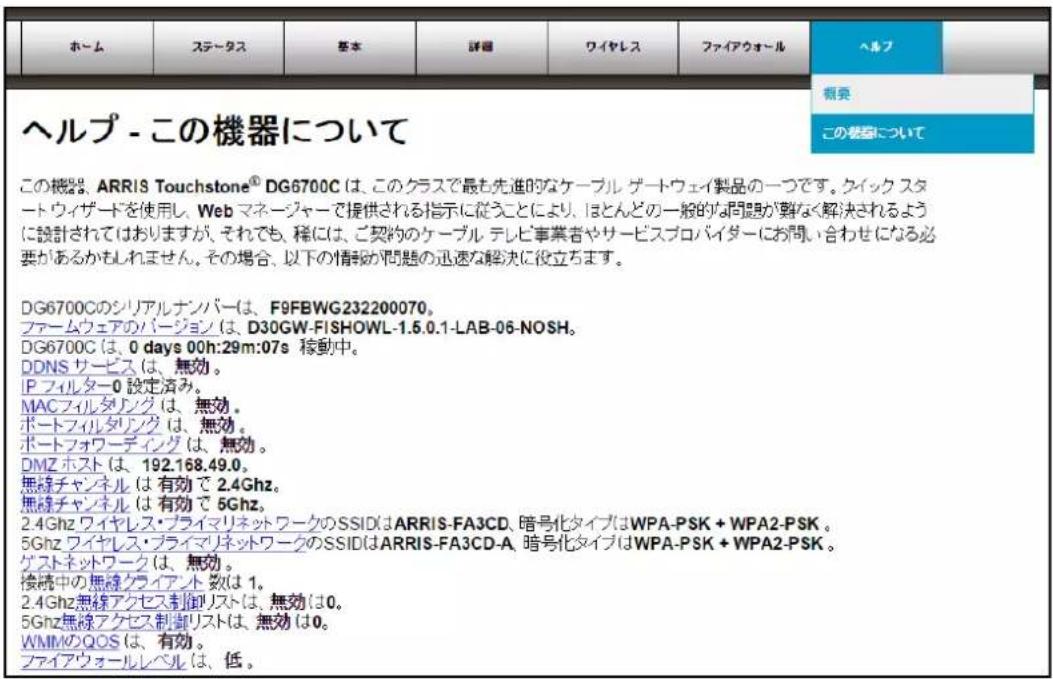
Task: Click 5Ghz 無線アクセス制御 link
Action: point(125,621)
